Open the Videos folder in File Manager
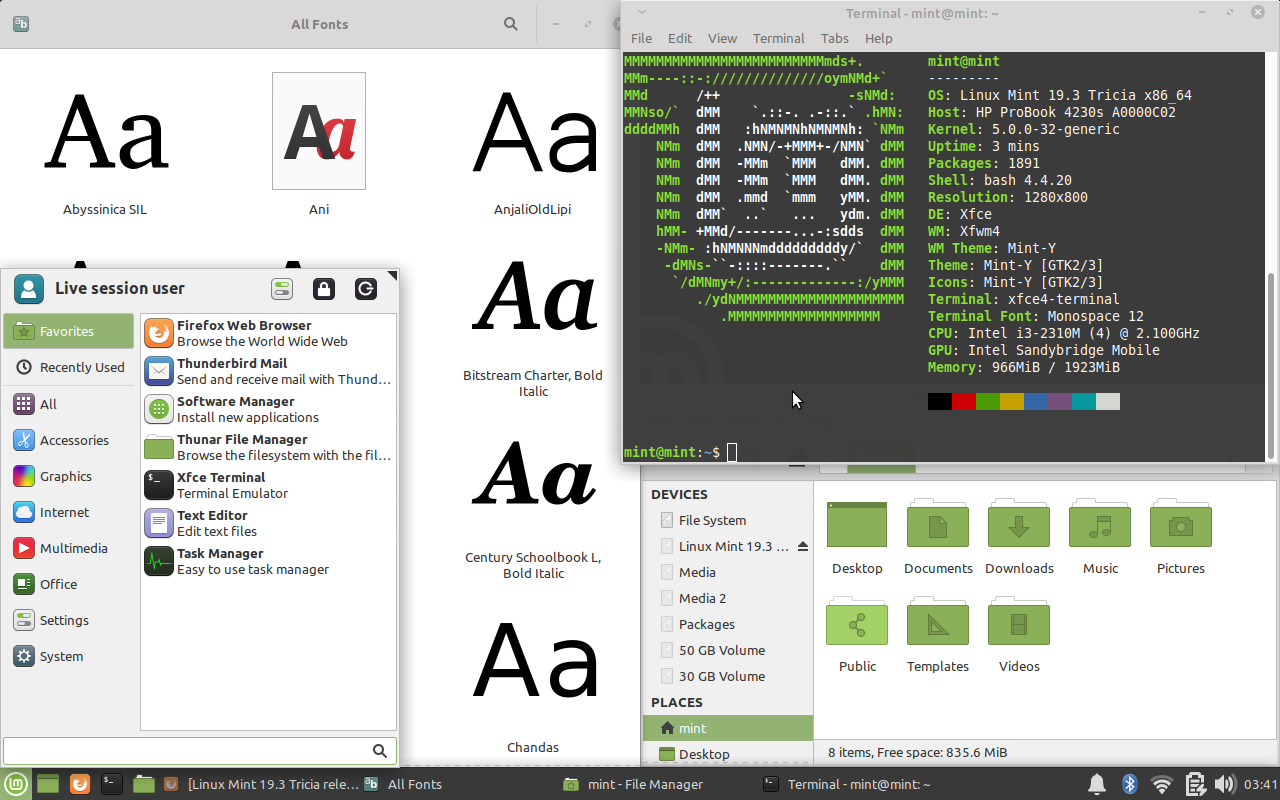The width and height of the screenshot is (1280, 800). coord(1019,636)
